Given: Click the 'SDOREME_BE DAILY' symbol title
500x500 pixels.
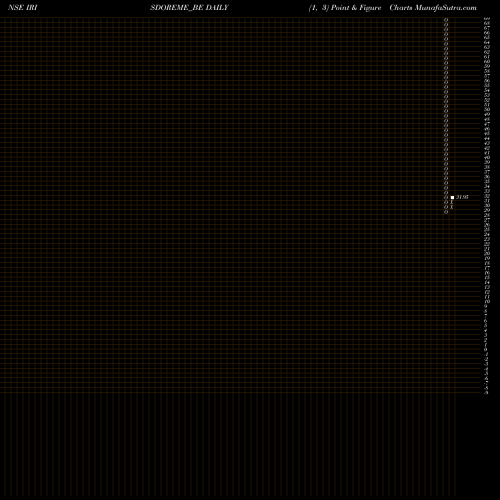Looking at the screenshot, I should point(189,8).
